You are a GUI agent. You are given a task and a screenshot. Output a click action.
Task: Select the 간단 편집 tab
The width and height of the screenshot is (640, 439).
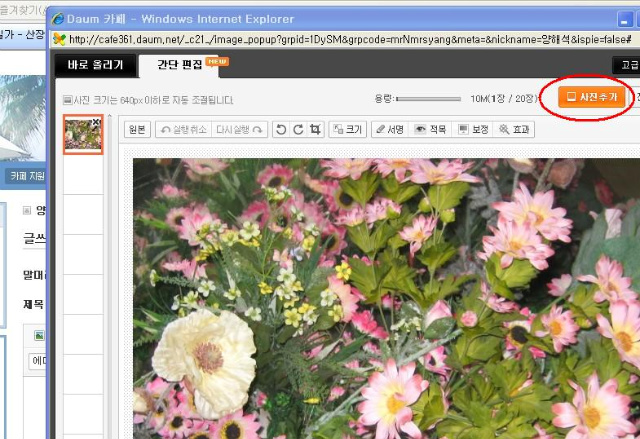pyautogui.click(x=180, y=65)
